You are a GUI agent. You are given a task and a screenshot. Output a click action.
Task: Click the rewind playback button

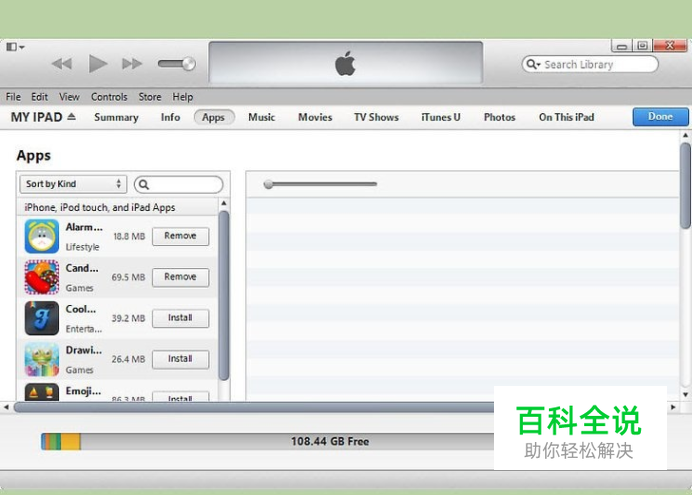pos(62,64)
